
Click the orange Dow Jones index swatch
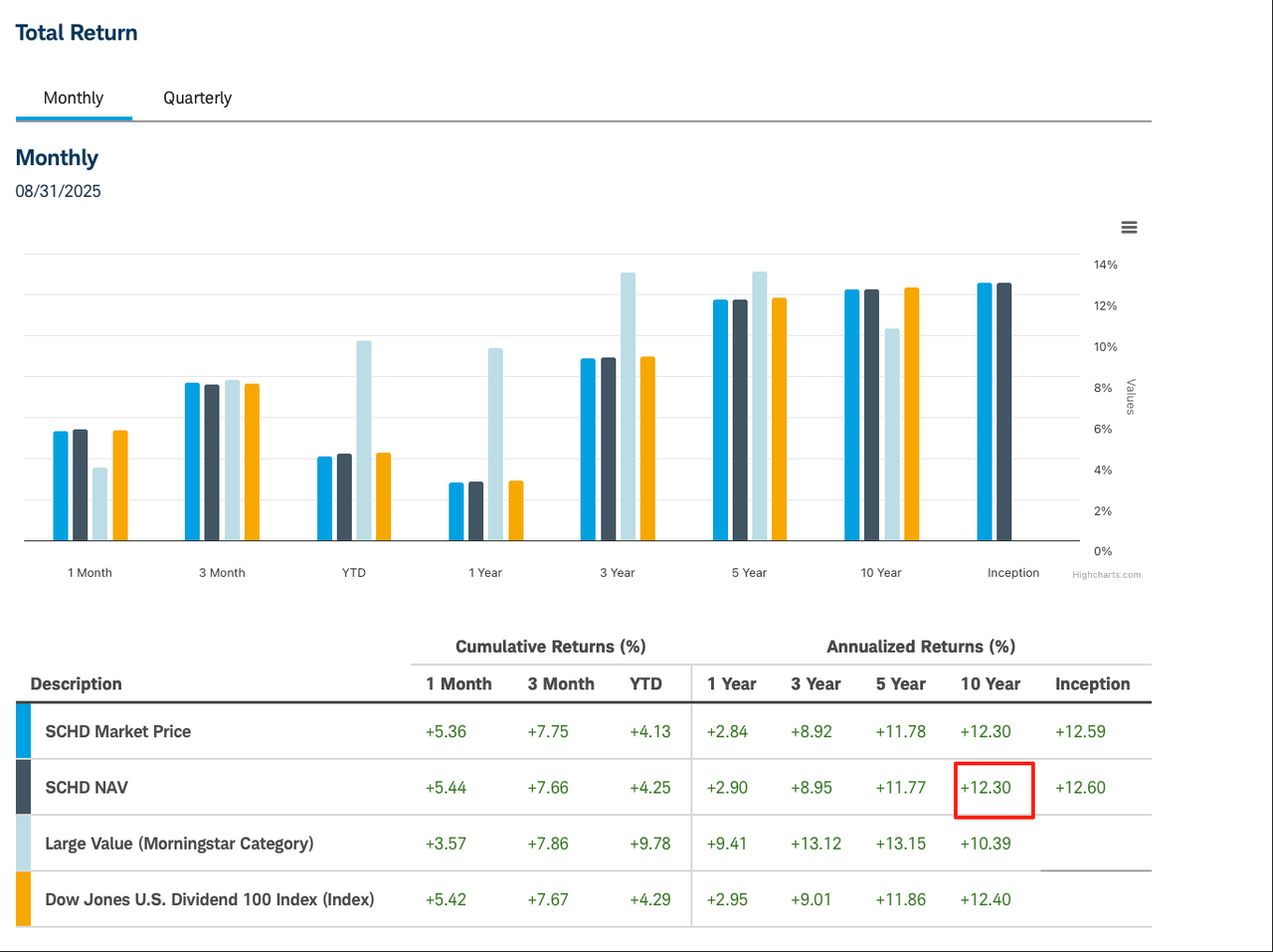pyautogui.click(x=23, y=899)
